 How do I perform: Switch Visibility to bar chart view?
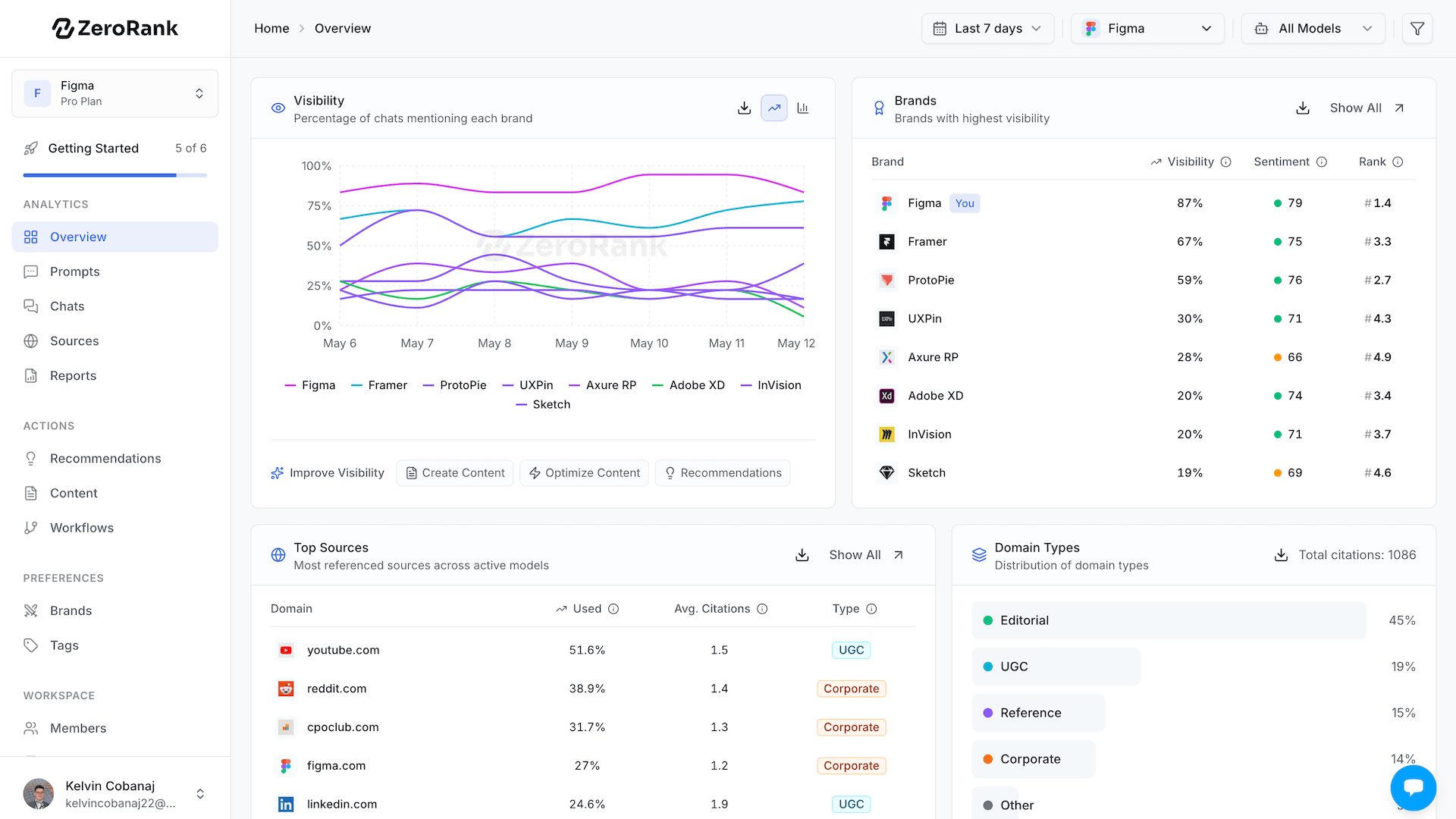(803, 108)
